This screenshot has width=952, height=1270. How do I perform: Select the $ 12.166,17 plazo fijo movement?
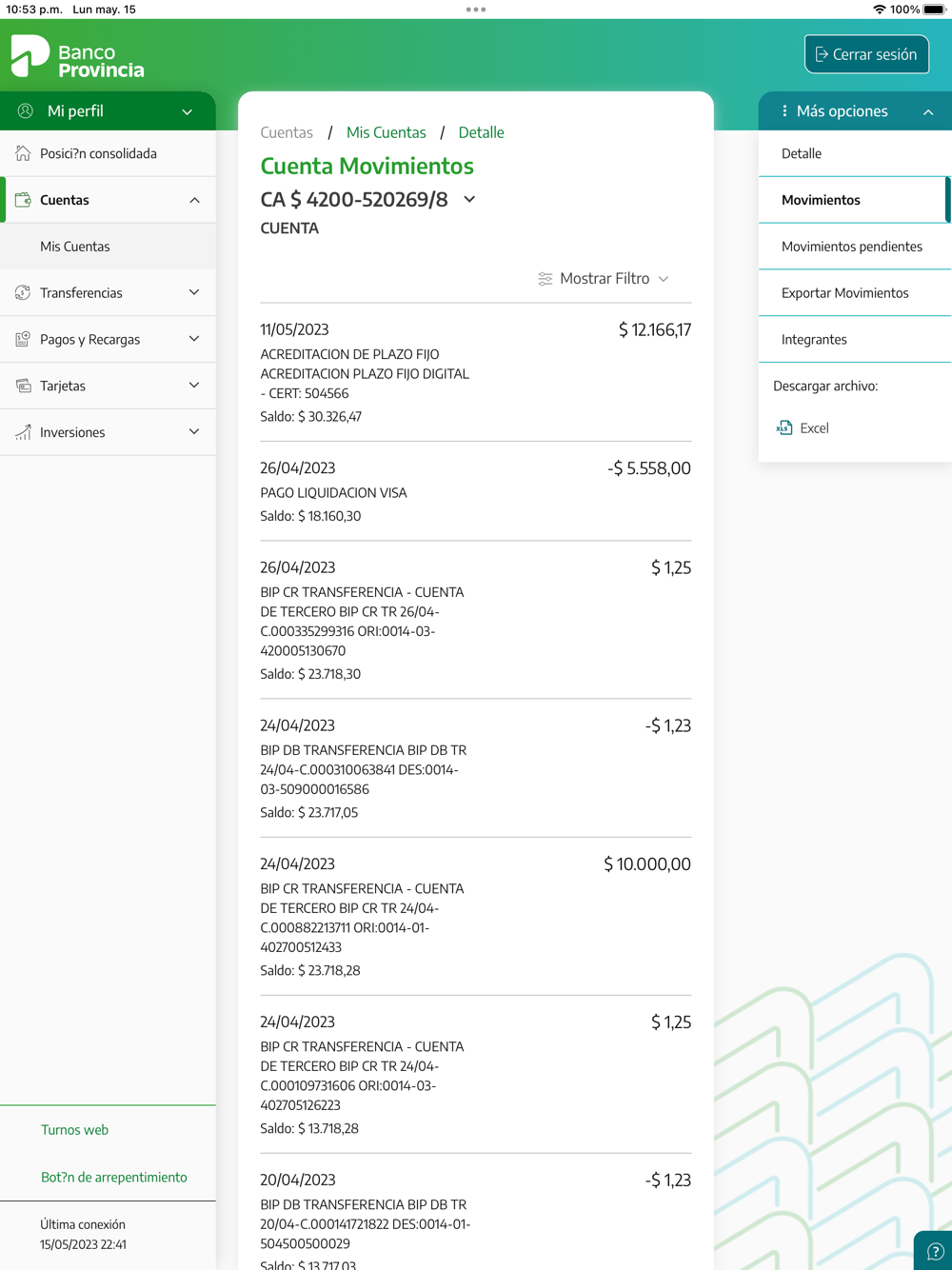tap(476, 372)
